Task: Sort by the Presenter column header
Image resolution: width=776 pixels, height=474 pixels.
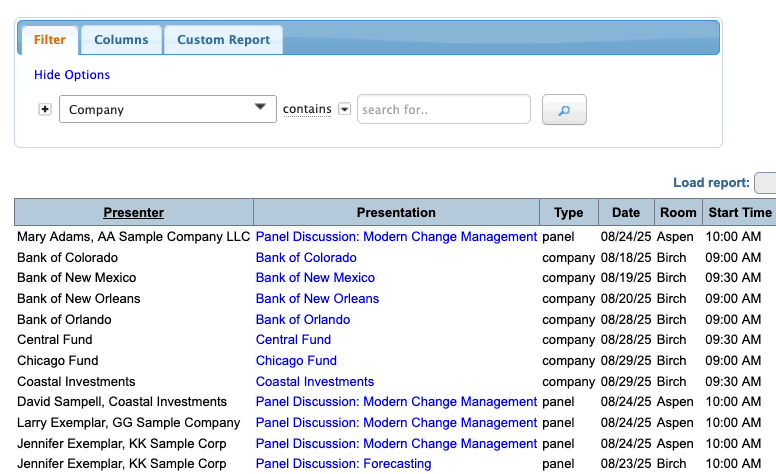Action: click(x=134, y=212)
